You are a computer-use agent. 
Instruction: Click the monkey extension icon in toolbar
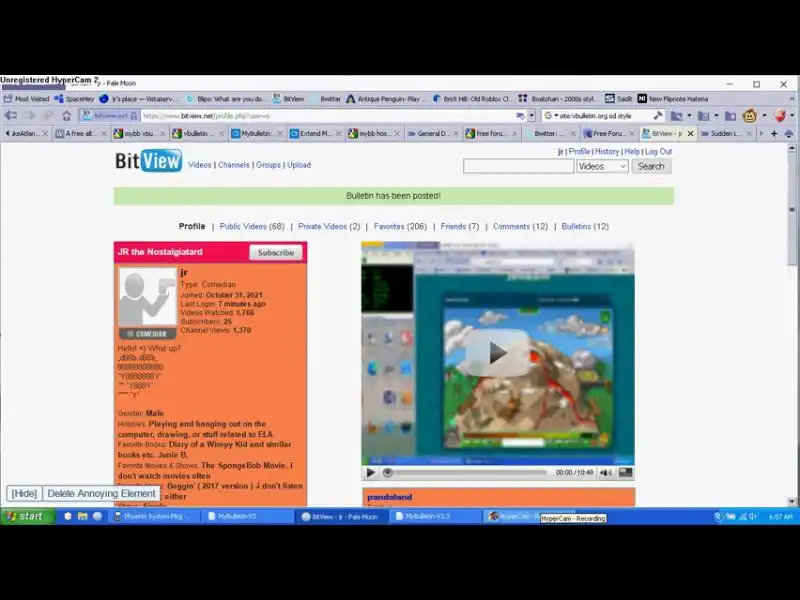tap(749, 116)
